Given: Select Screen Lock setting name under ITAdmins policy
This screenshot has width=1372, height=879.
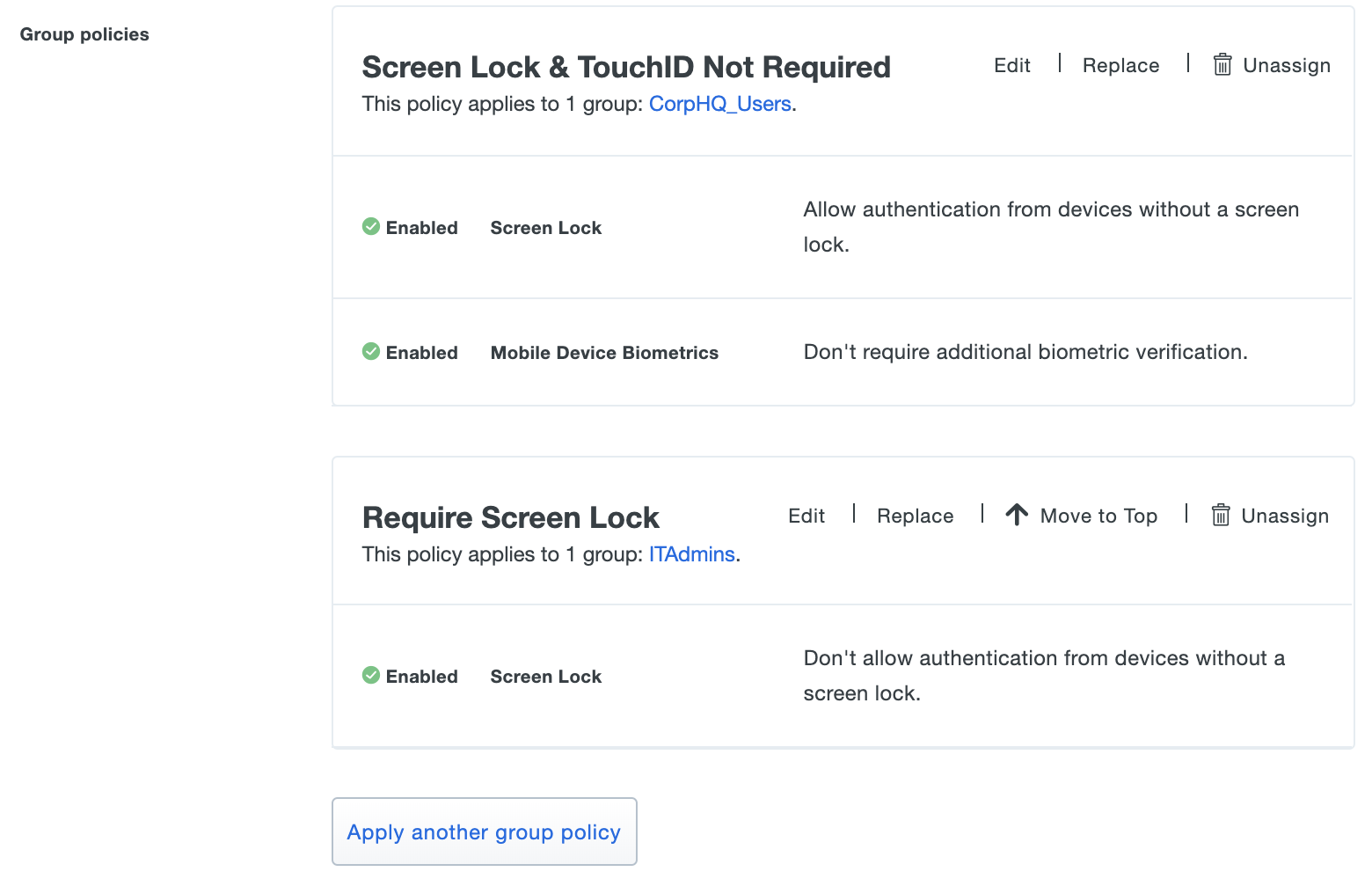Looking at the screenshot, I should (x=545, y=677).
